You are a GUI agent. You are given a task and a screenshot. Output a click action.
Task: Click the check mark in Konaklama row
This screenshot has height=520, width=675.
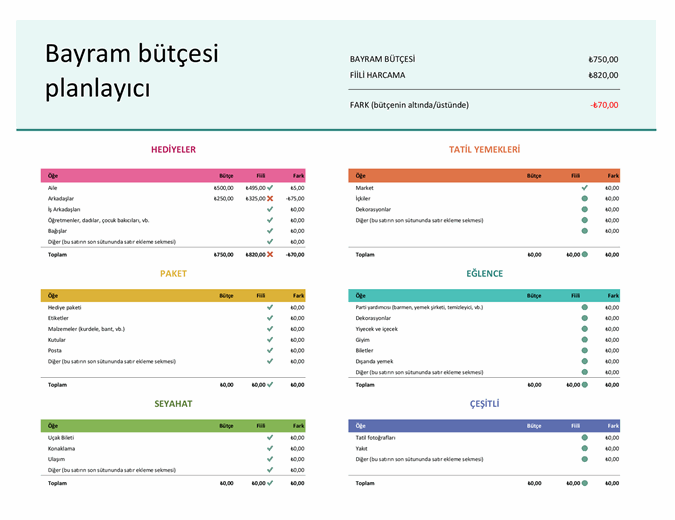click(x=270, y=448)
